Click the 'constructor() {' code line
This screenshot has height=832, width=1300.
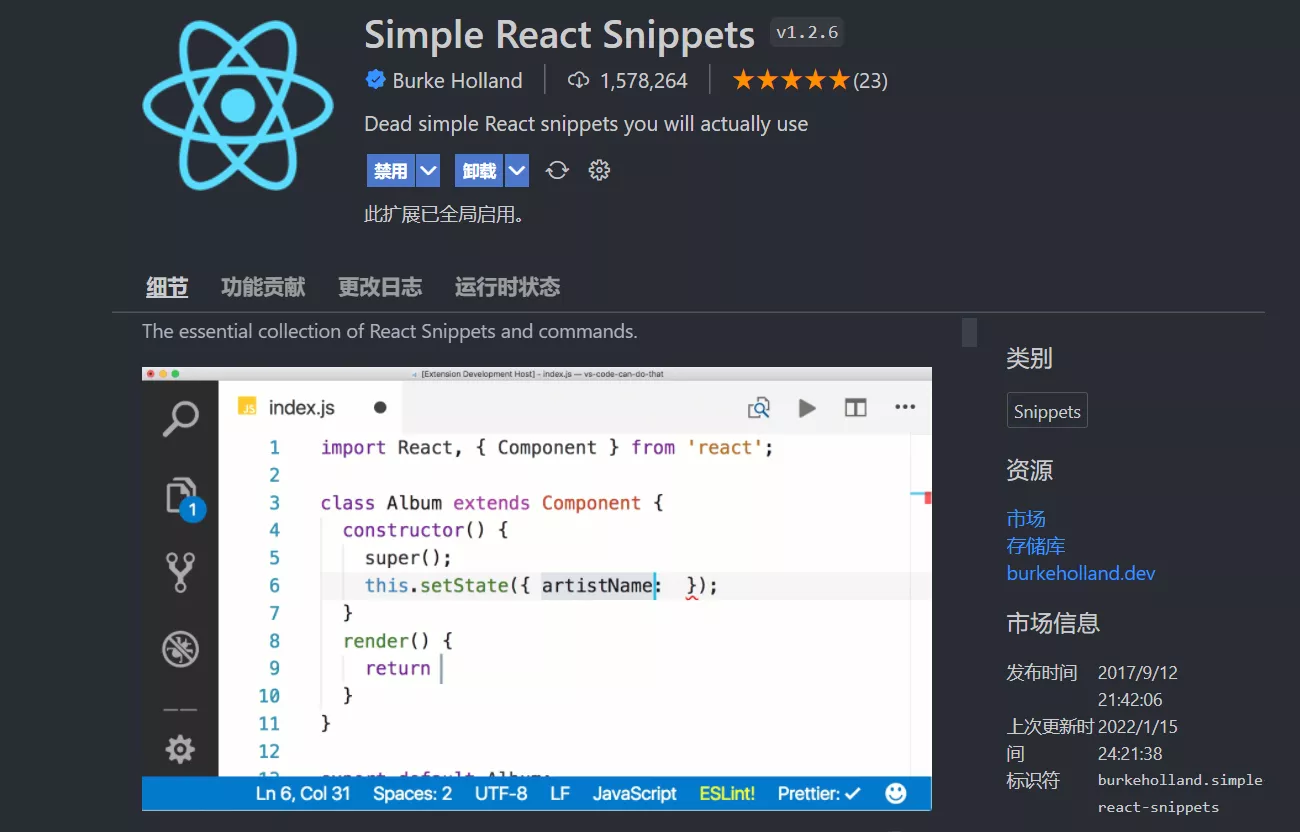tap(426, 530)
